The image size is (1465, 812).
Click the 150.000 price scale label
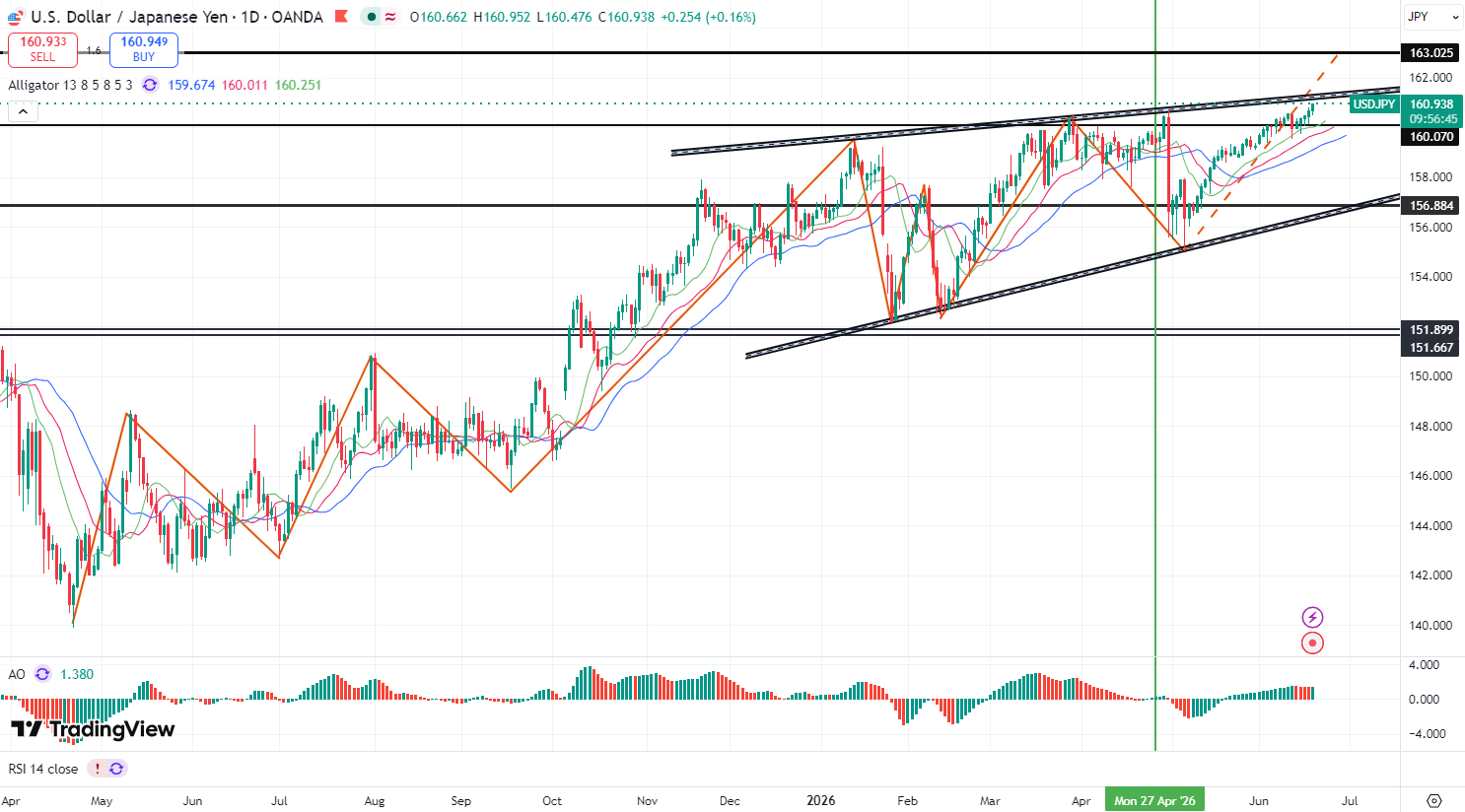pos(1430,375)
